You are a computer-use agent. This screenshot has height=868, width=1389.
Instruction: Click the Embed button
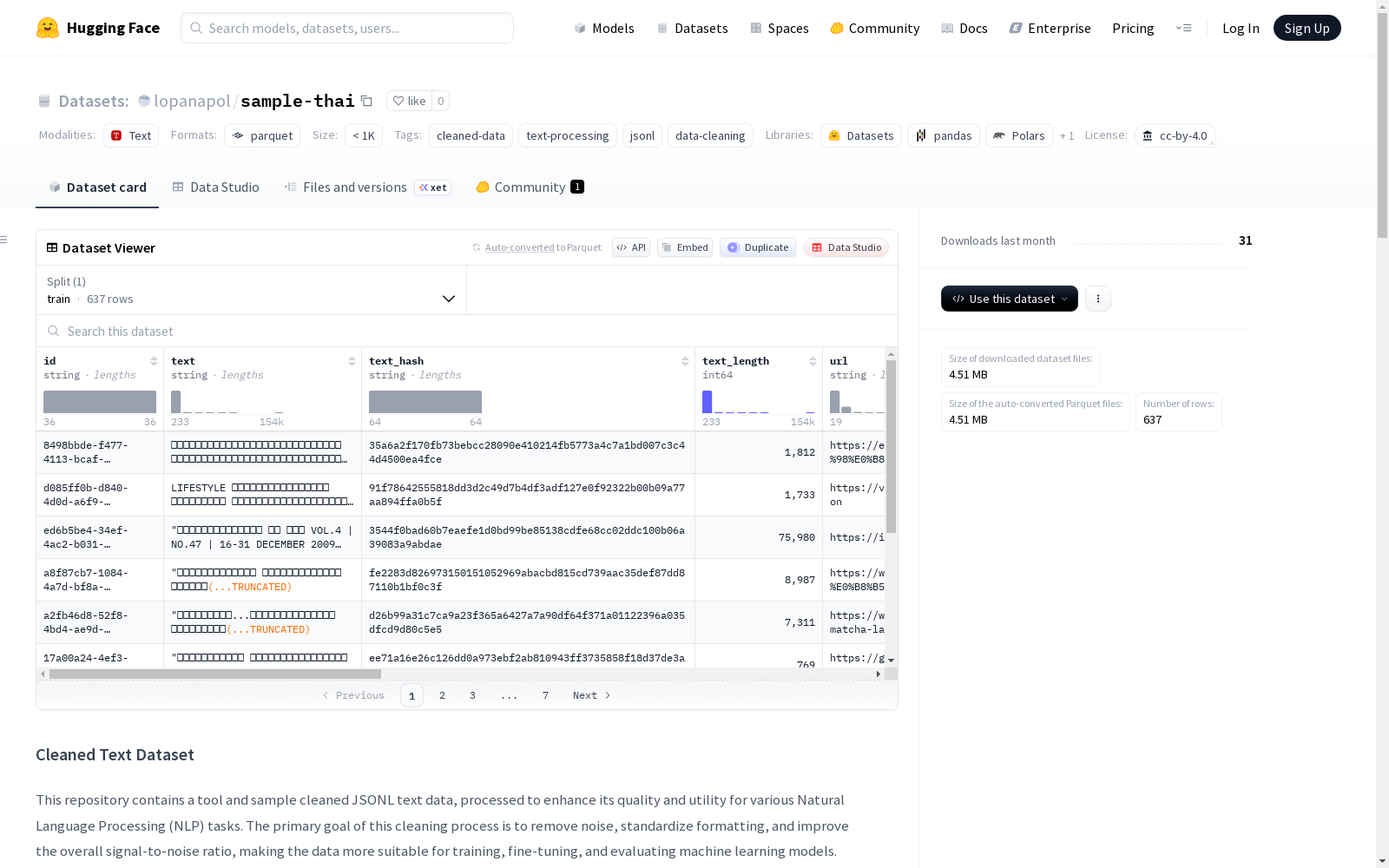click(x=685, y=247)
